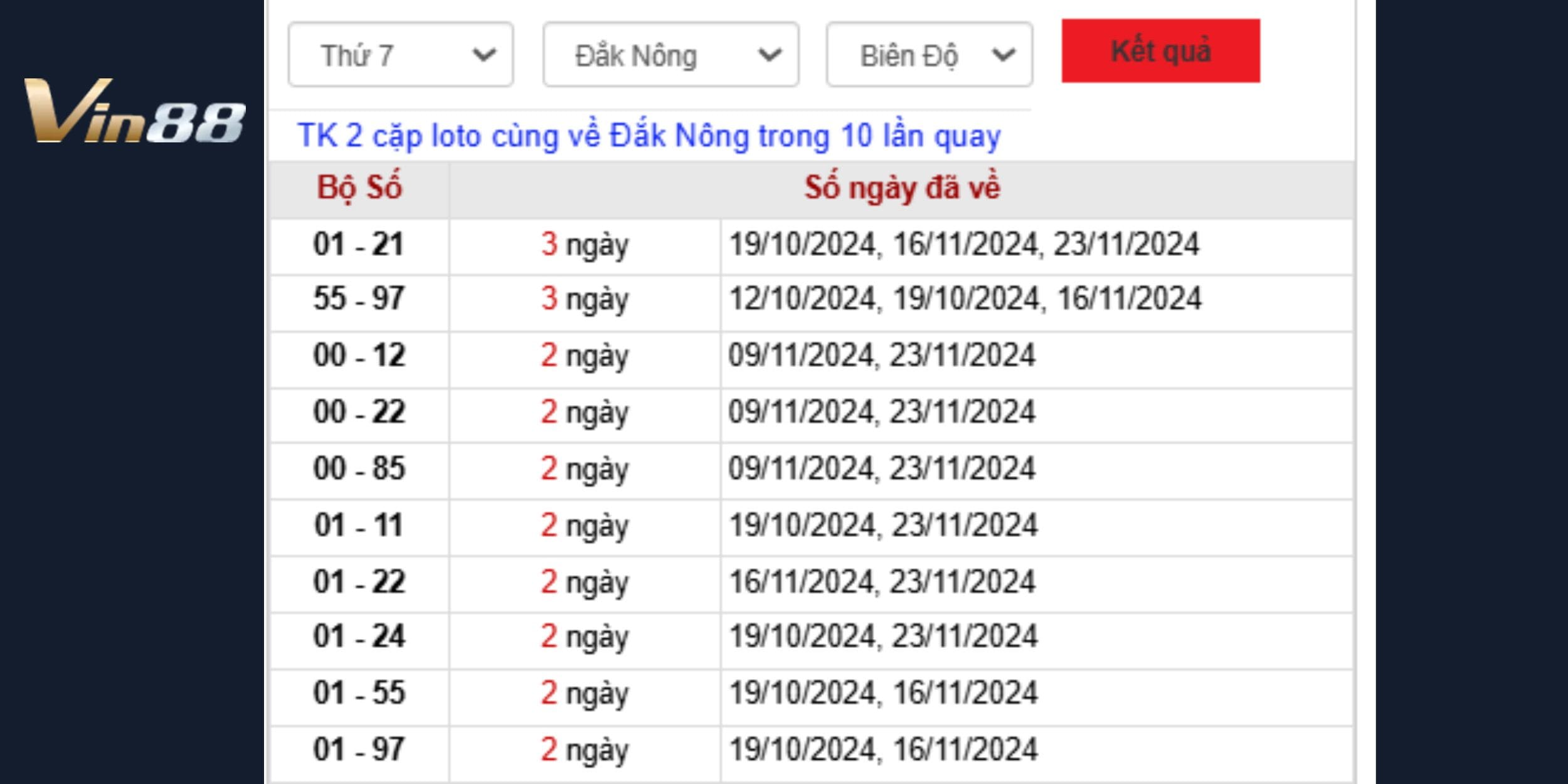Click 3 ngày in the 55 - 97 row
Screen dimensions: 1568x784
(x=585, y=299)
